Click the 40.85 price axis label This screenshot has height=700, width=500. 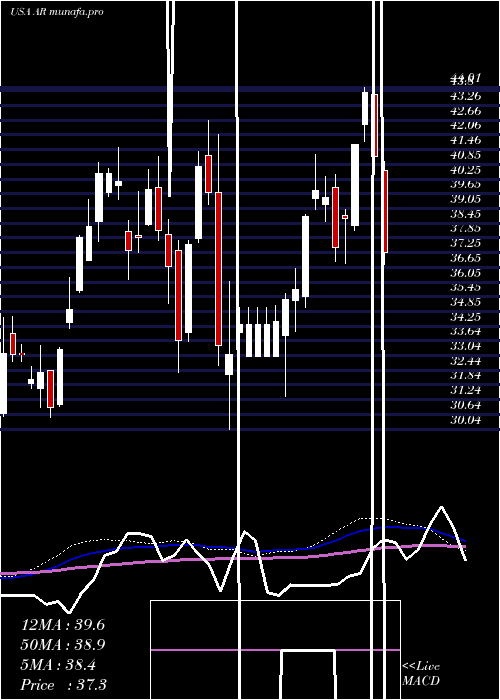click(x=465, y=154)
